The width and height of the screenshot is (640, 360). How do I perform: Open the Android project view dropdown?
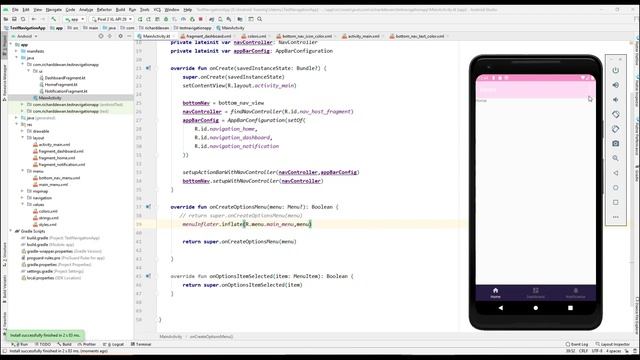pyautogui.click(x=24, y=36)
